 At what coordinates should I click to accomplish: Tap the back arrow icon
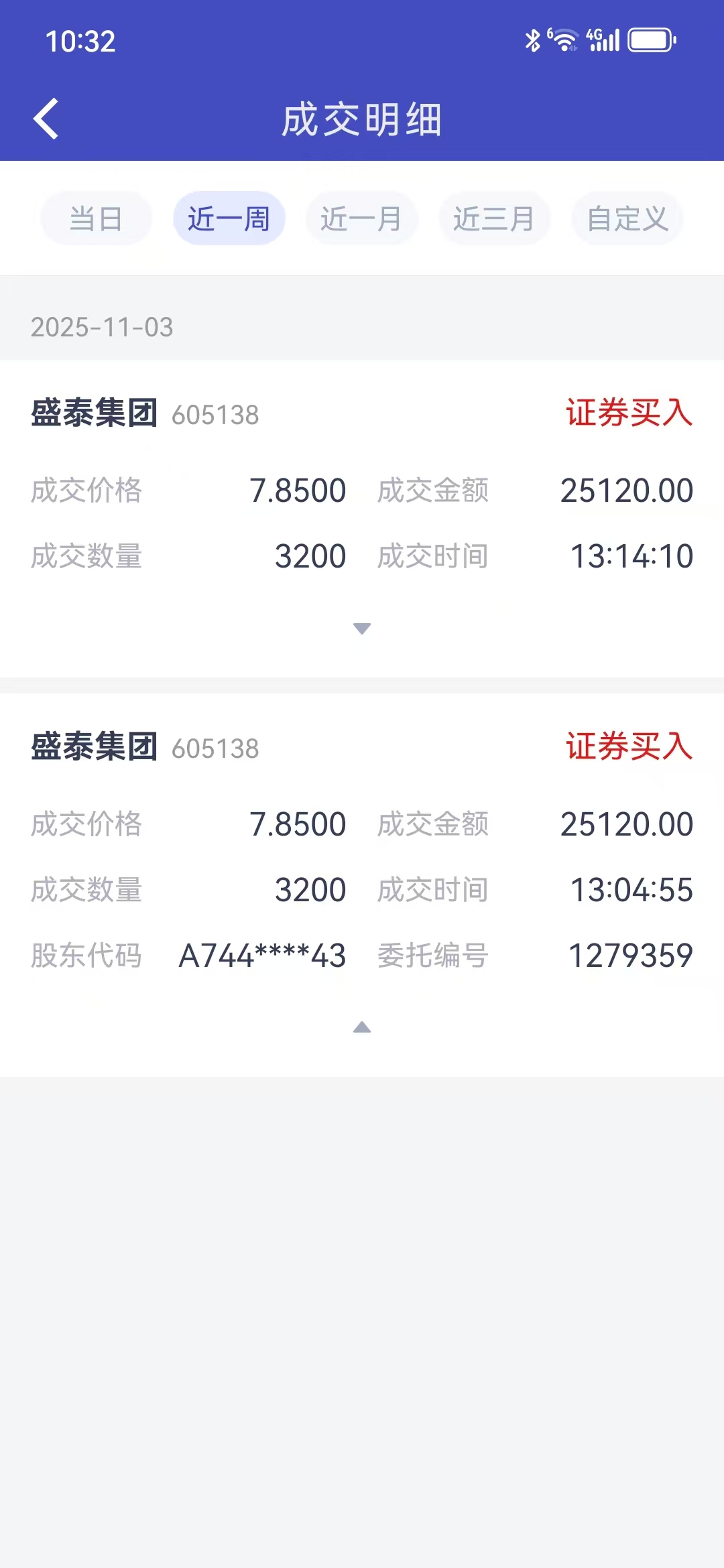(46, 119)
